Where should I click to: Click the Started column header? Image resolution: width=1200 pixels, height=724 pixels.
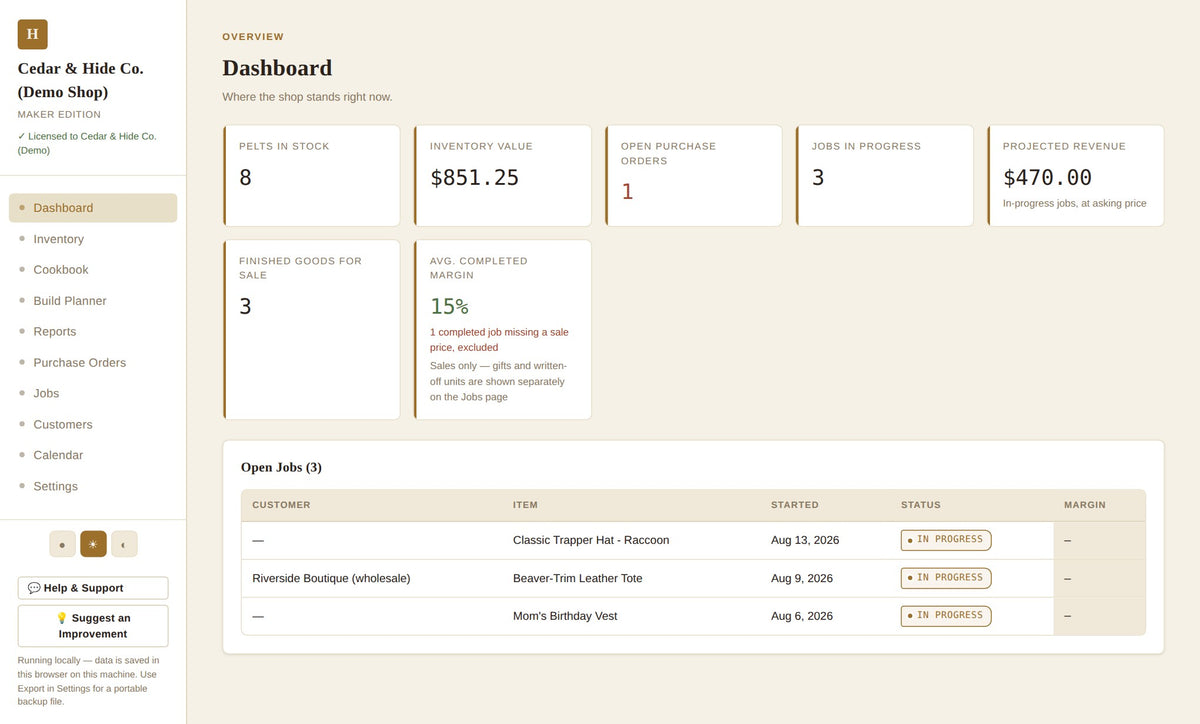pyautogui.click(x=795, y=505)
